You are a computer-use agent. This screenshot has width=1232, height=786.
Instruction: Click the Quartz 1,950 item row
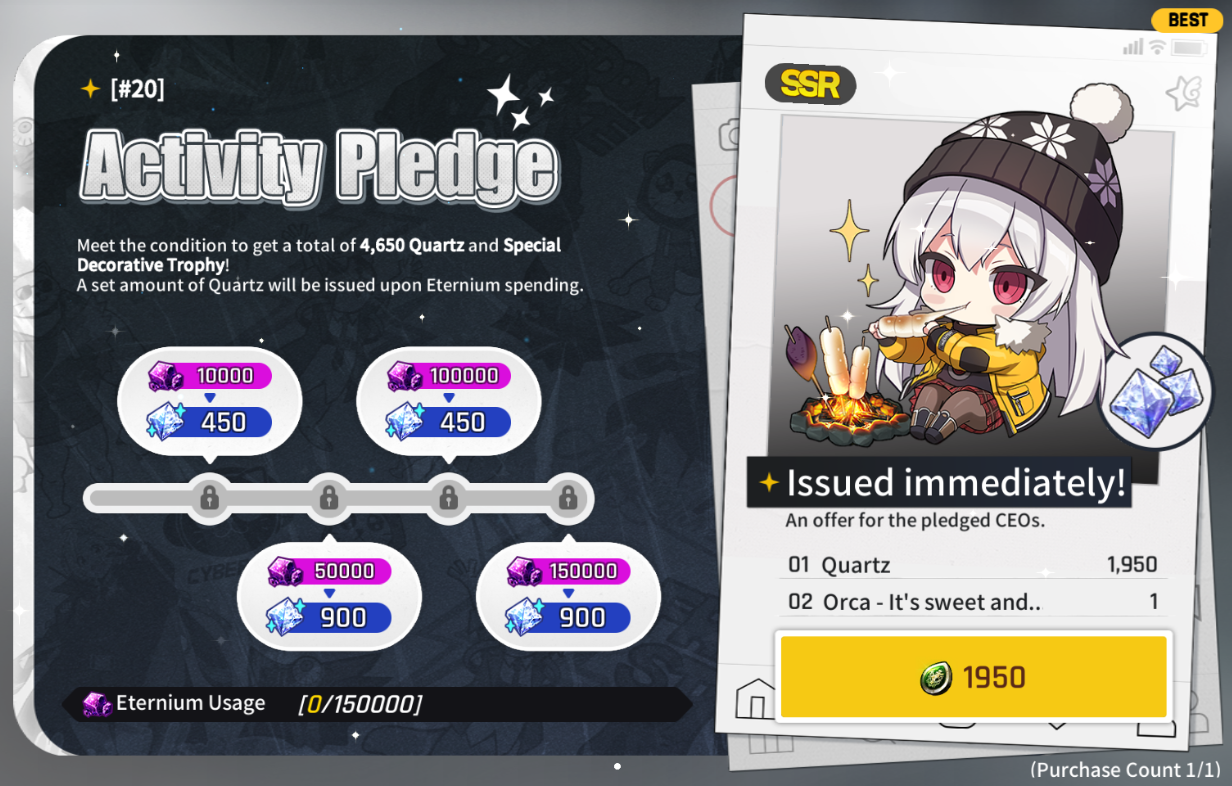[973, 564]
